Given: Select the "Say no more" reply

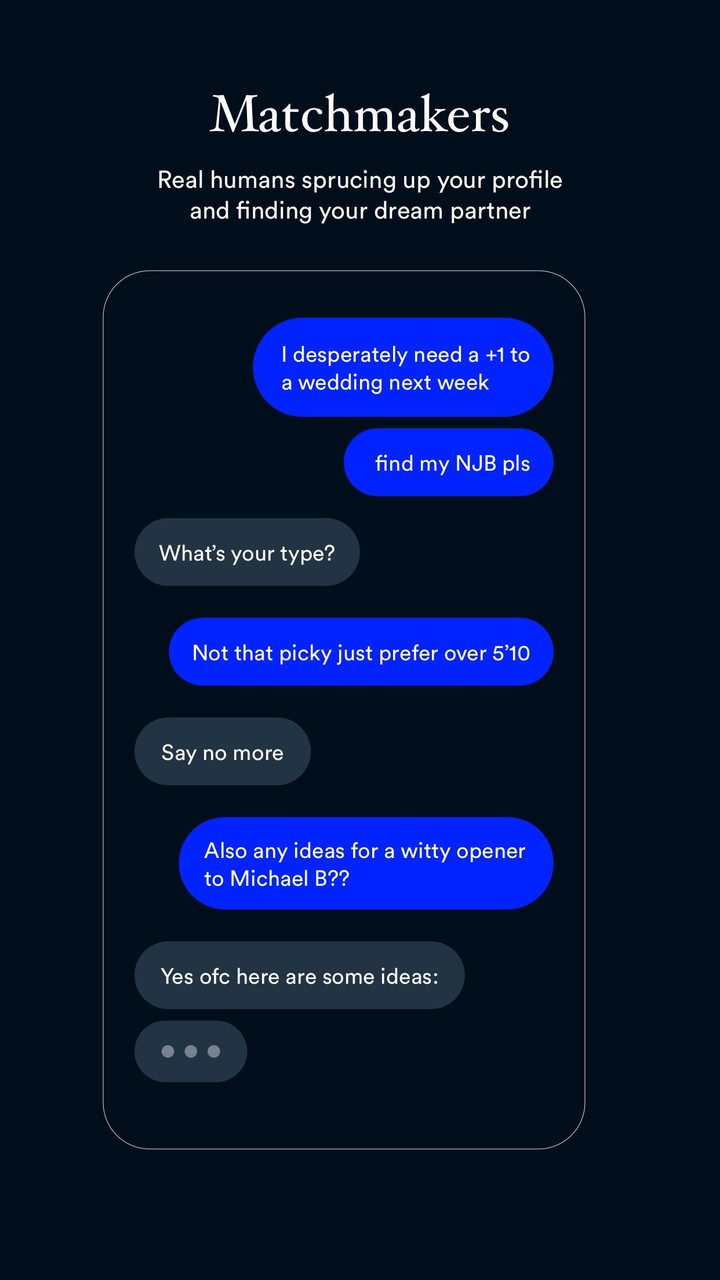Looking at the screenshot, I should pyautogui.click(x=222, y=752).
